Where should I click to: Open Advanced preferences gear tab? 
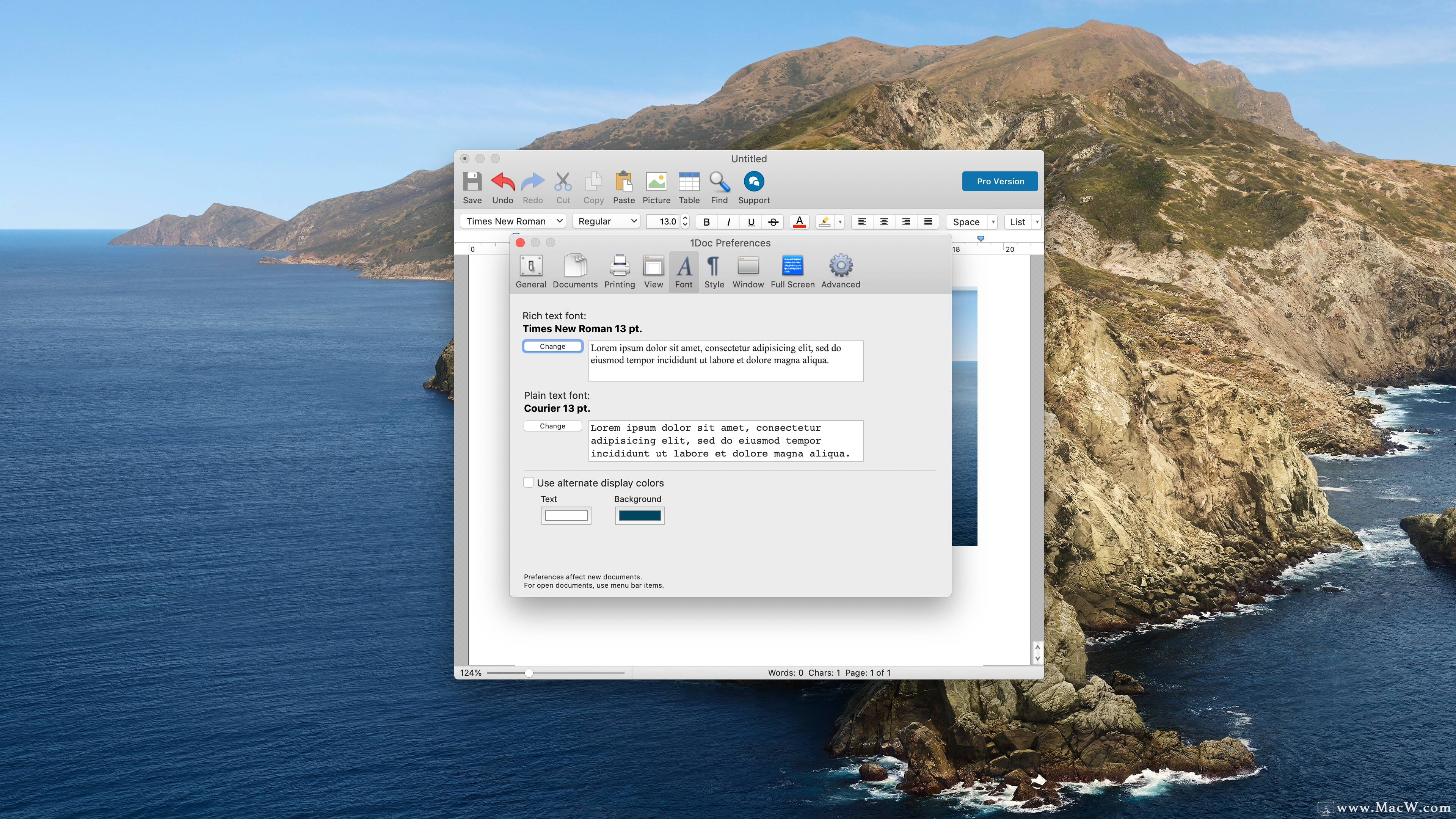click(x=841, y=272)
